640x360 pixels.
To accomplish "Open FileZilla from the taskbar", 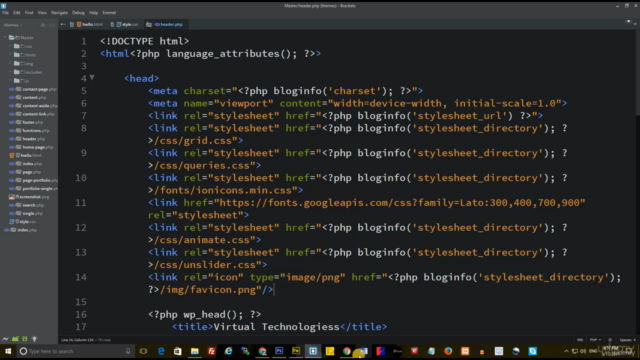I will (x=211, y=351).
